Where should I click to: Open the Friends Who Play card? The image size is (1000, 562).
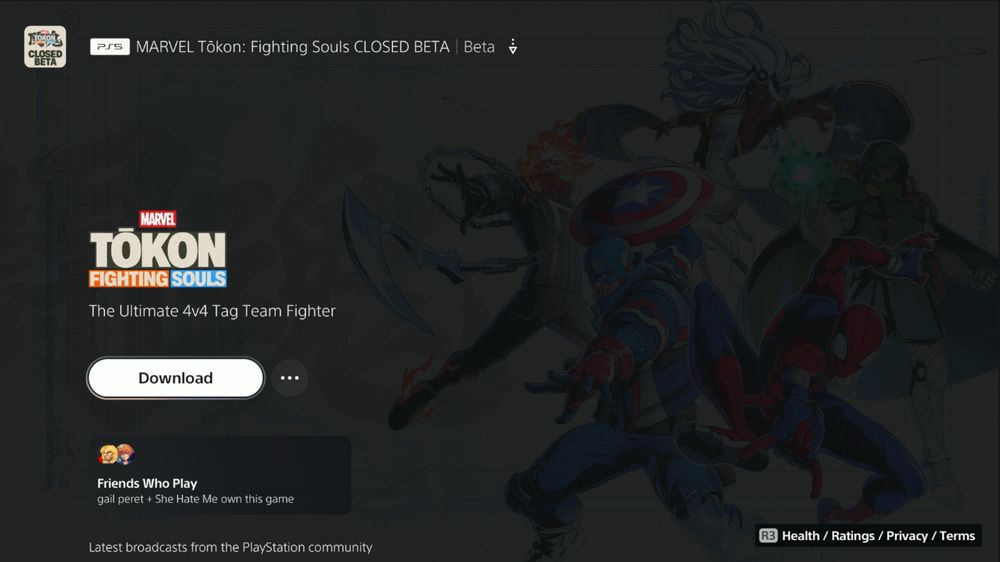pos(219,475)
